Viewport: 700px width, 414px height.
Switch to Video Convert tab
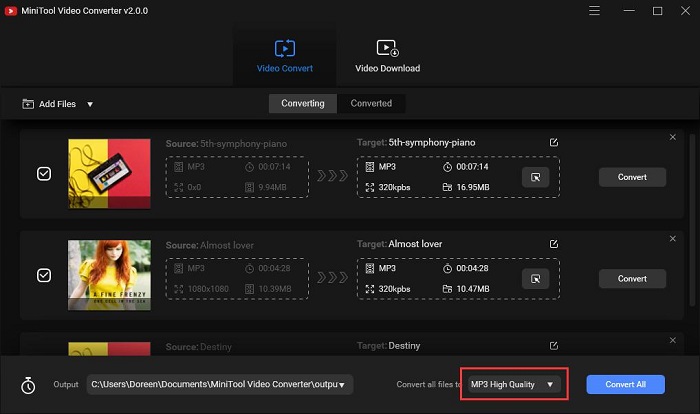[x=285, y=57]
